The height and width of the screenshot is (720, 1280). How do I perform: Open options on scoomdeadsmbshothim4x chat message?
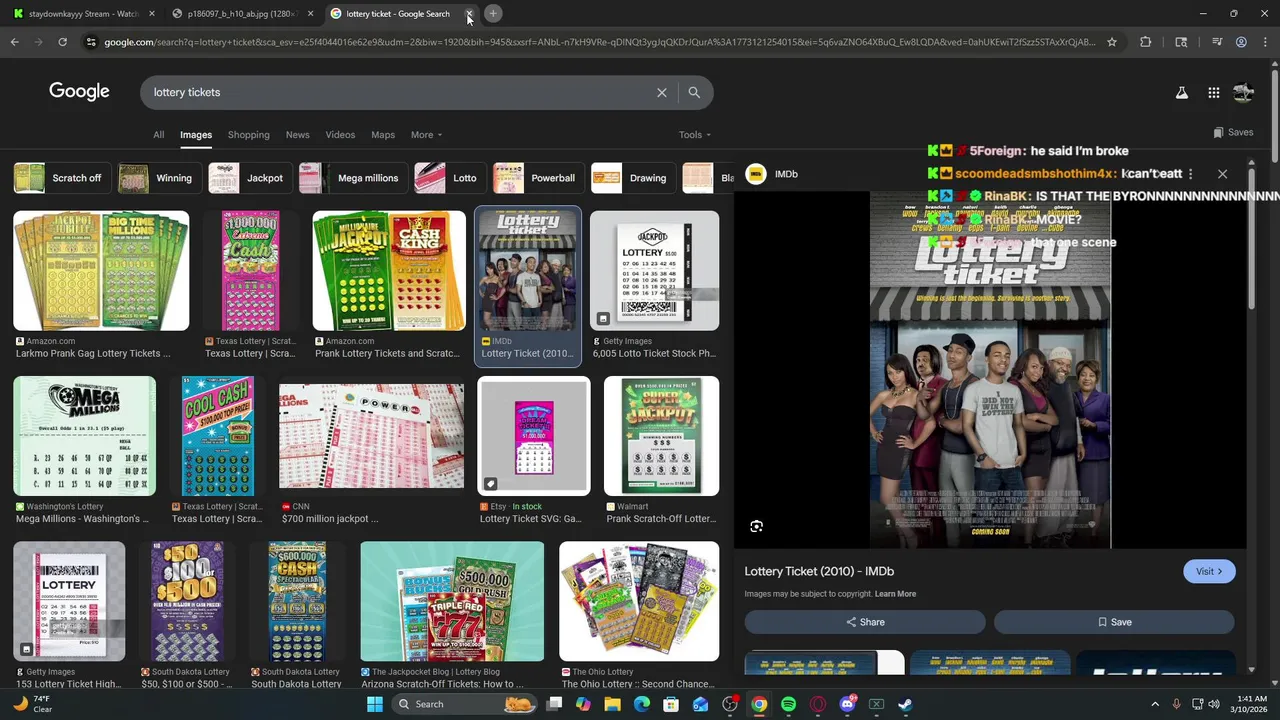click(x=1190, y=174)
